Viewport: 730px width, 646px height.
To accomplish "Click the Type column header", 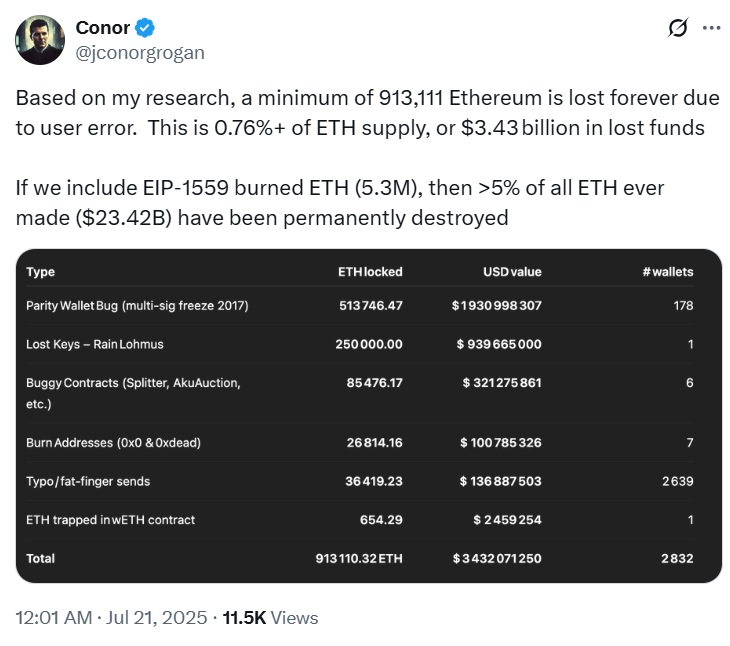I will pyautogui.click(x=41, y=272).
